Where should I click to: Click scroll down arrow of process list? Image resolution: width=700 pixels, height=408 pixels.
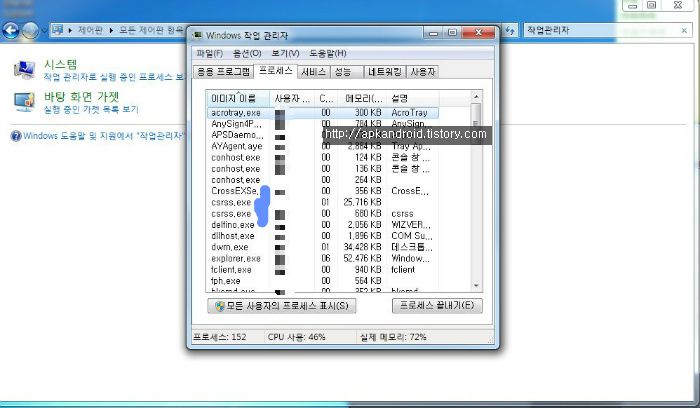click(x=476, y=285)
